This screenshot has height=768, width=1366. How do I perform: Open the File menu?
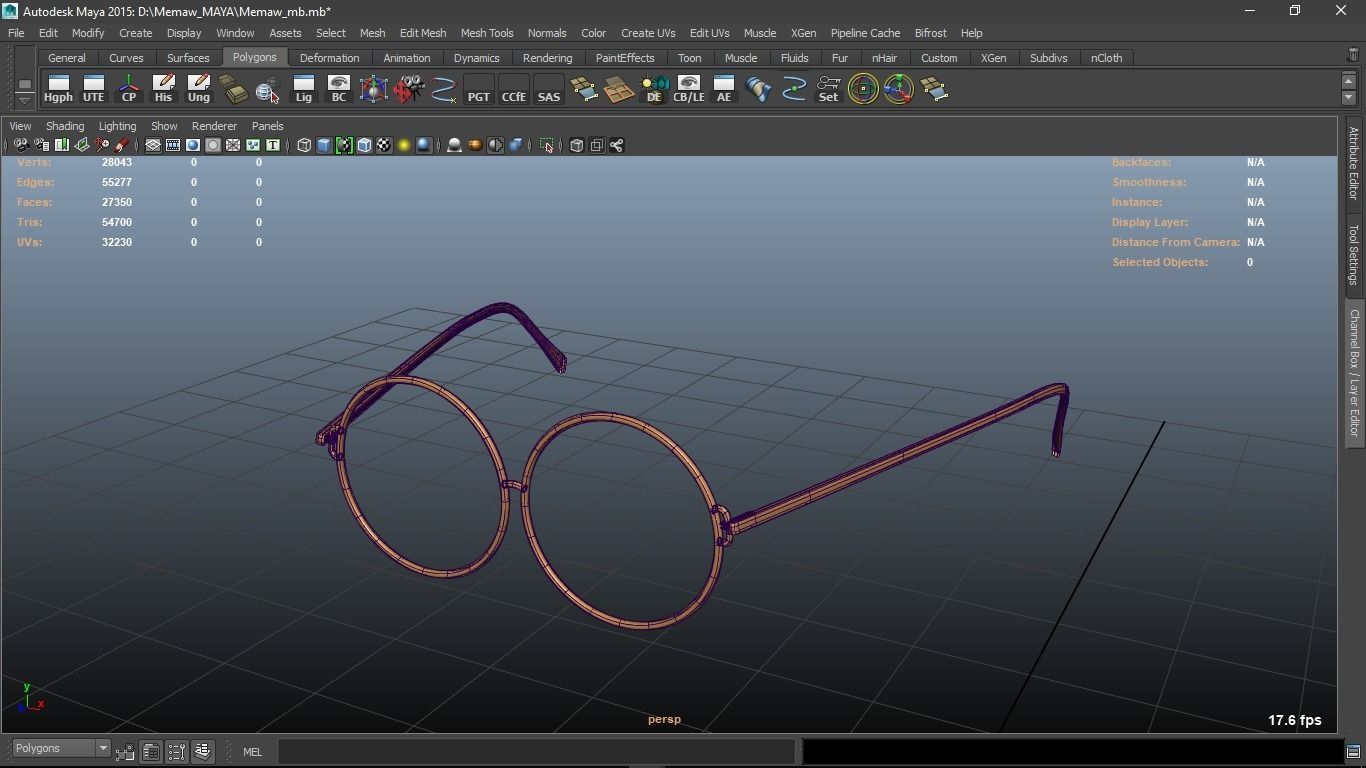(x=16, y=33)
